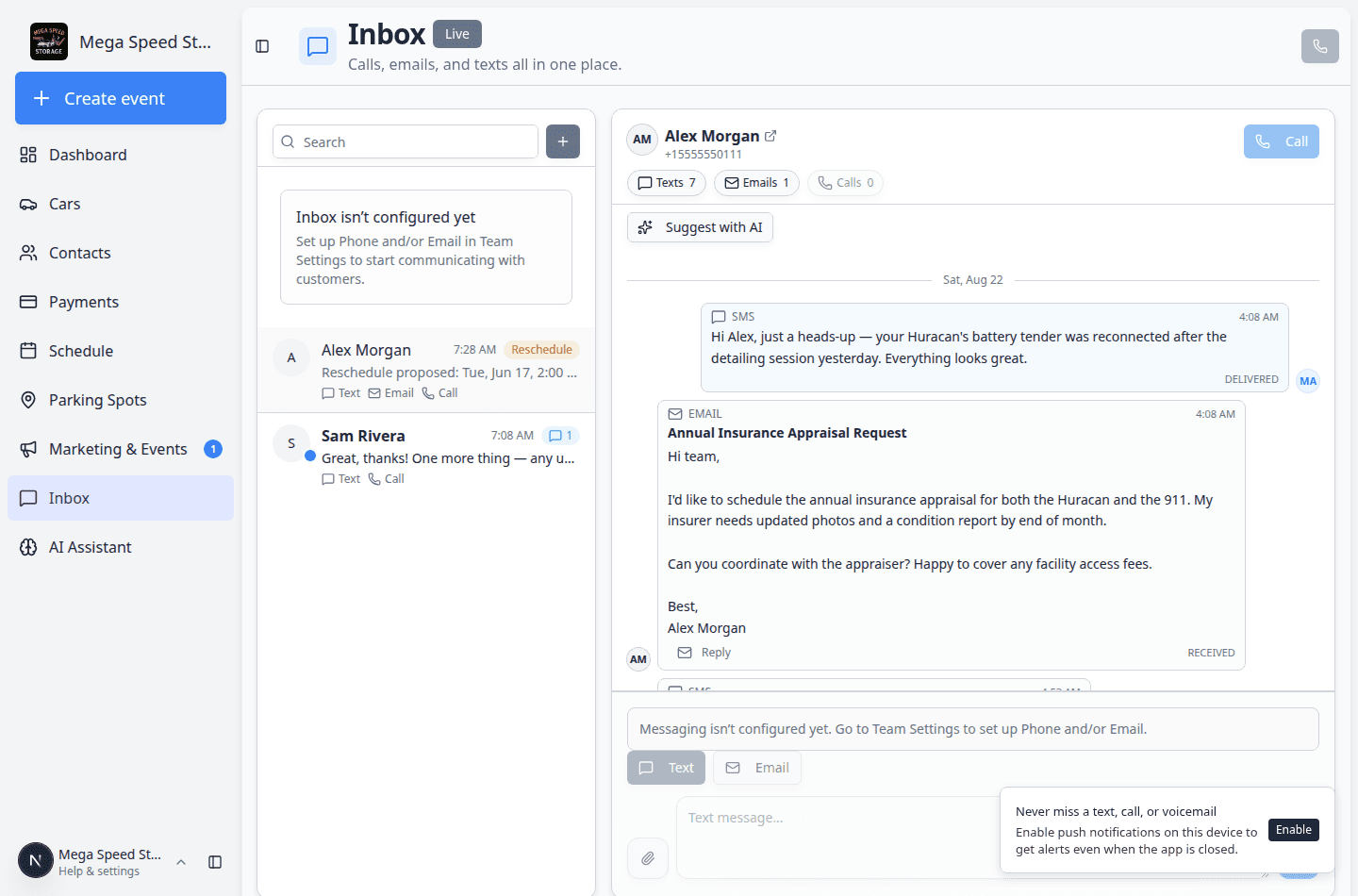Click the N user avatar
This screenshot has height=896, width=1358.
click(x=36, y=860)
